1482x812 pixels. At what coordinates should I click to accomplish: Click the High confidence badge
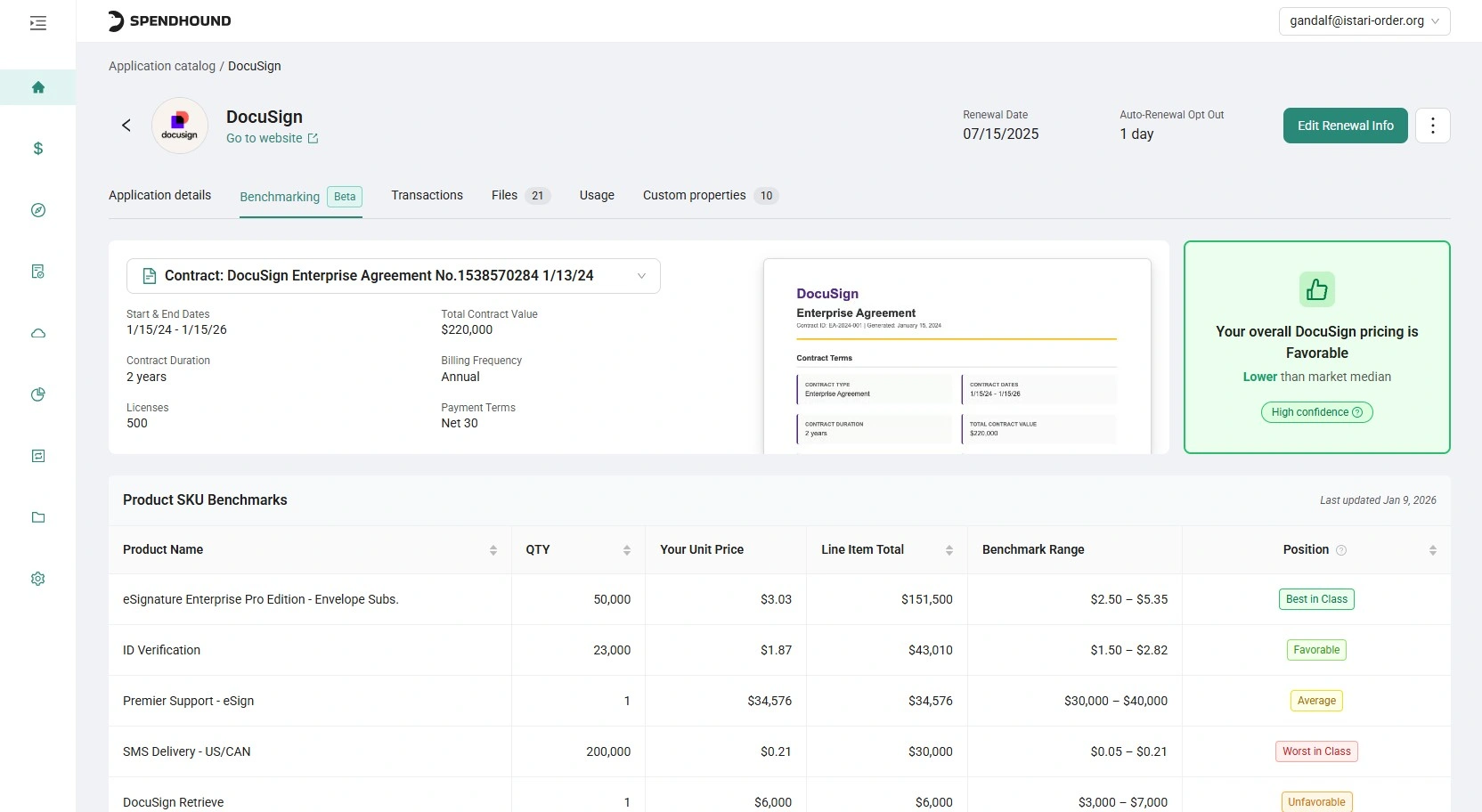1316,412
